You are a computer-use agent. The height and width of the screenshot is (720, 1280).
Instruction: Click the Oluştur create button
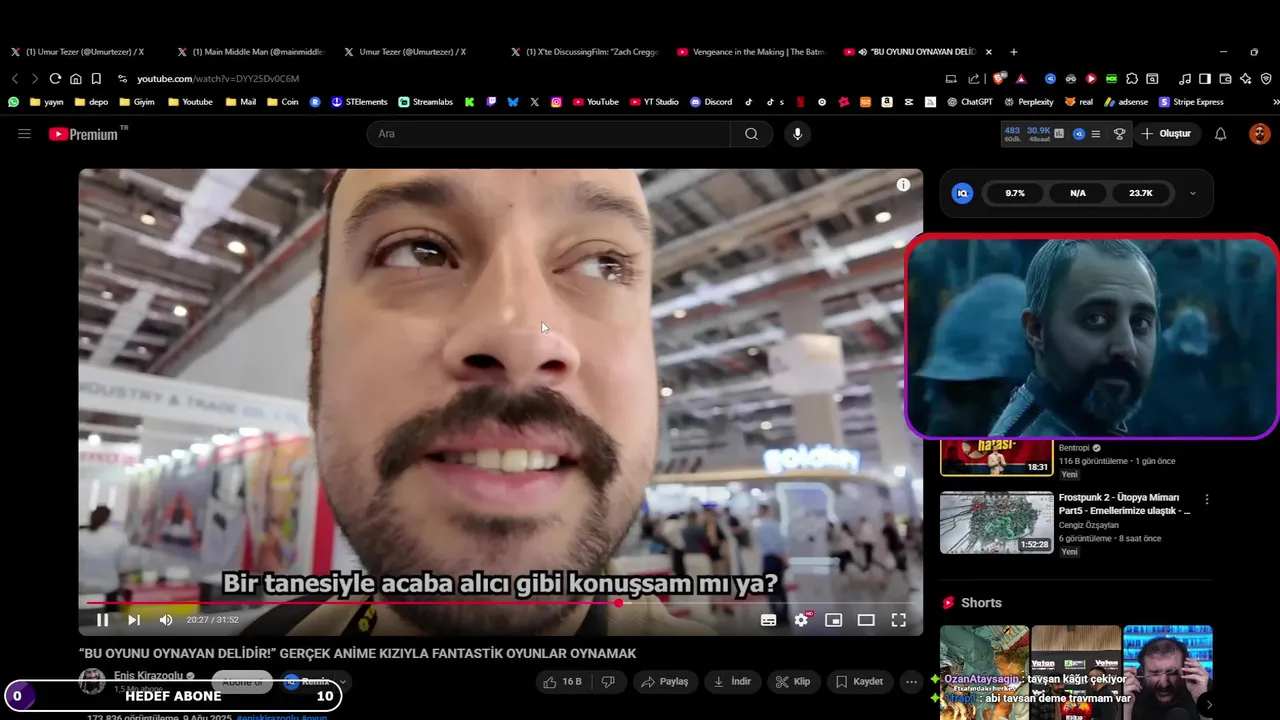[x=1166, y=134]
